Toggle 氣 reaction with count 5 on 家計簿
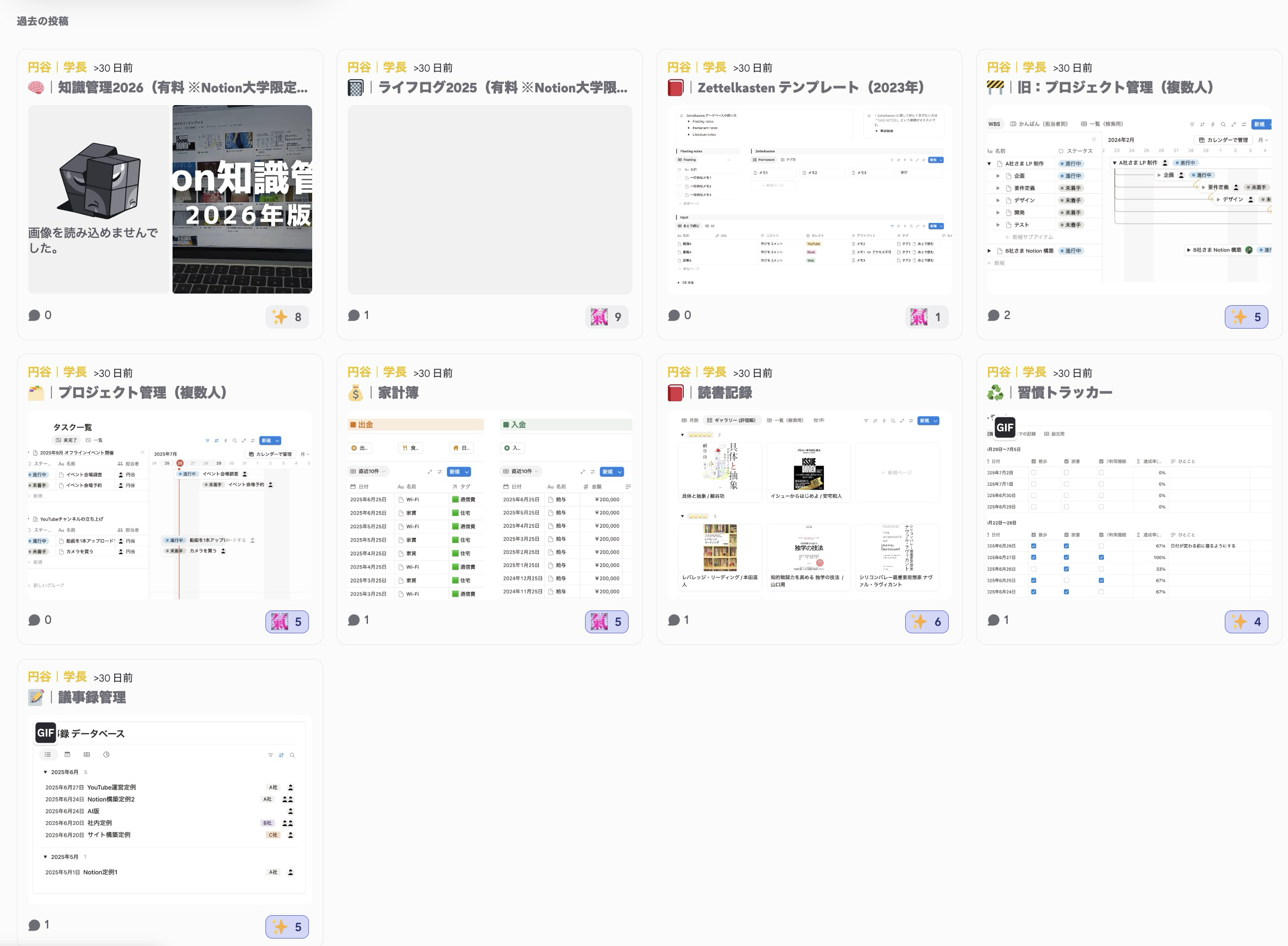 click(x=606, y=621)
